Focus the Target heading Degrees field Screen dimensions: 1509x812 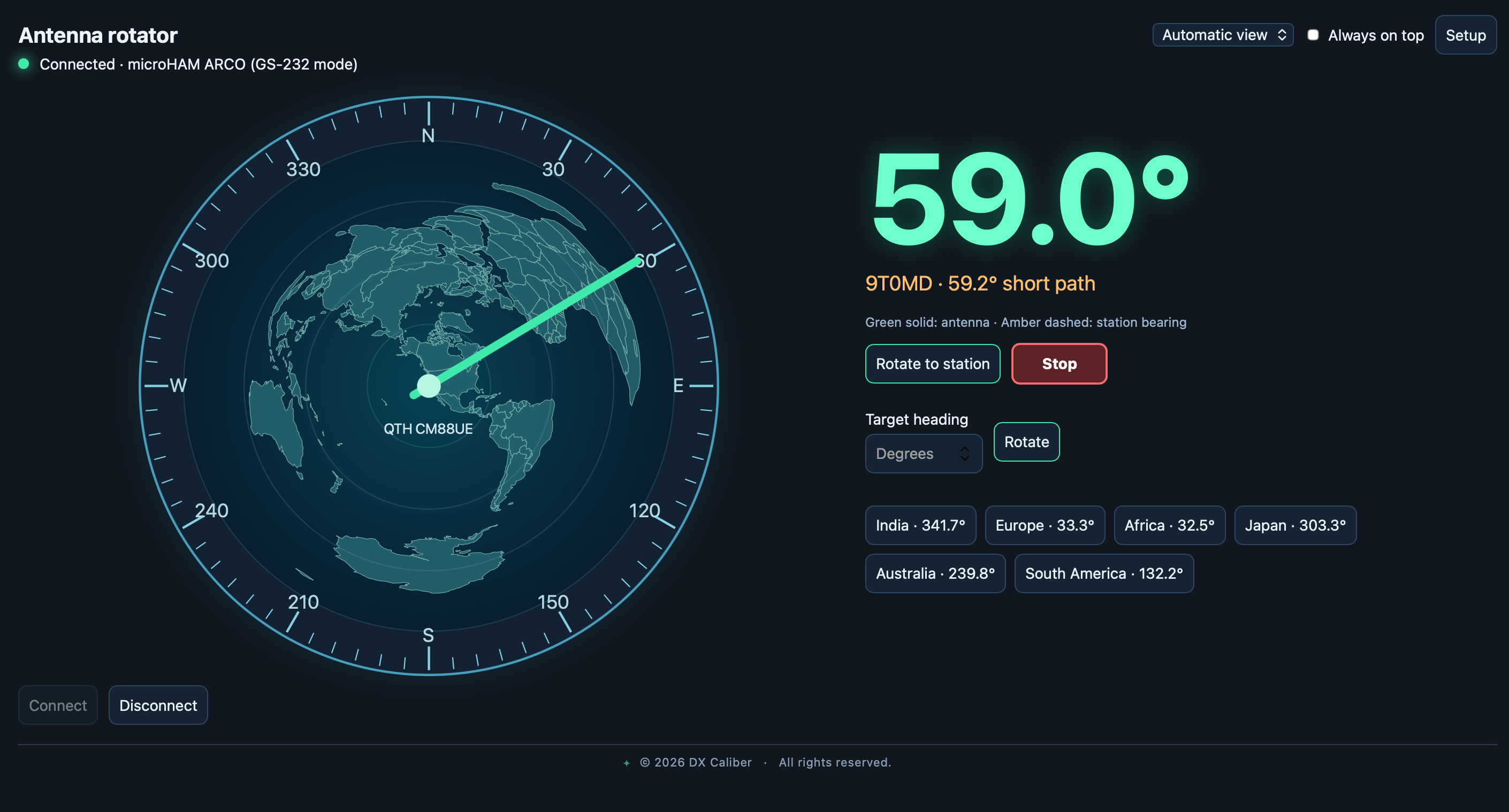(x=923, y=453)
